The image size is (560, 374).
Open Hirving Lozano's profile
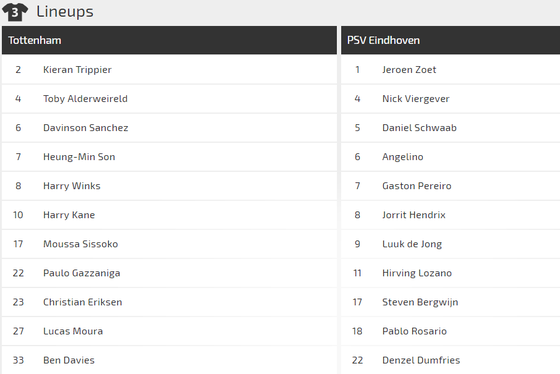pyautogui.click(x=417, y=273)
